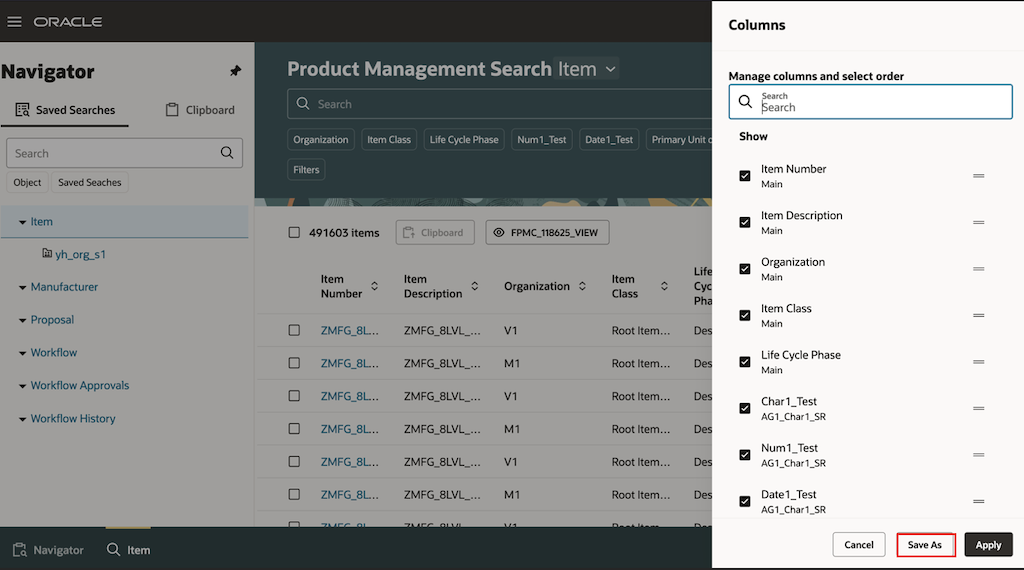Open first ZMFG_8L item number link
The width and height of the screenshot is (1024, 570).
(349, 330)
